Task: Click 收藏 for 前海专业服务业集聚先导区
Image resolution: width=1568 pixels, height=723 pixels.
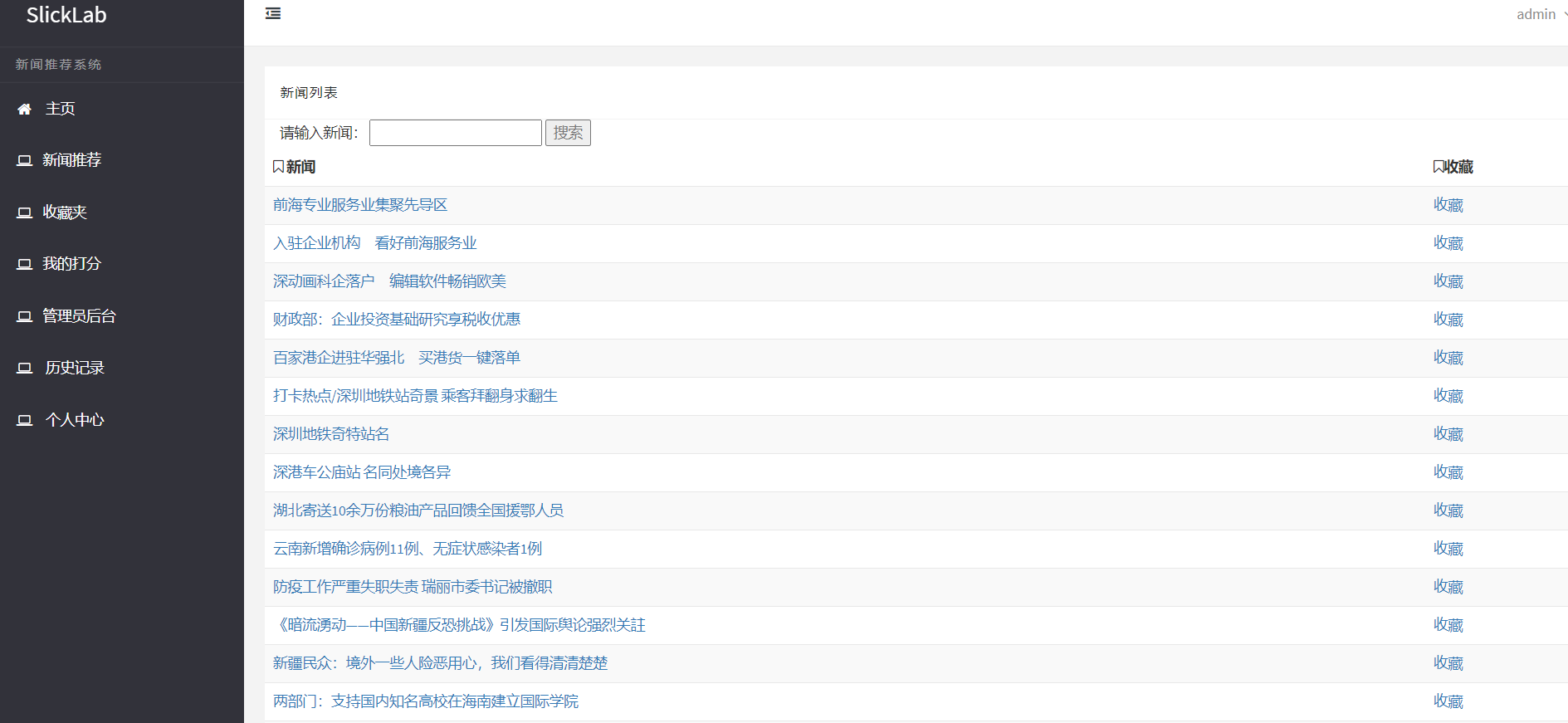Action: (1448, 205)
